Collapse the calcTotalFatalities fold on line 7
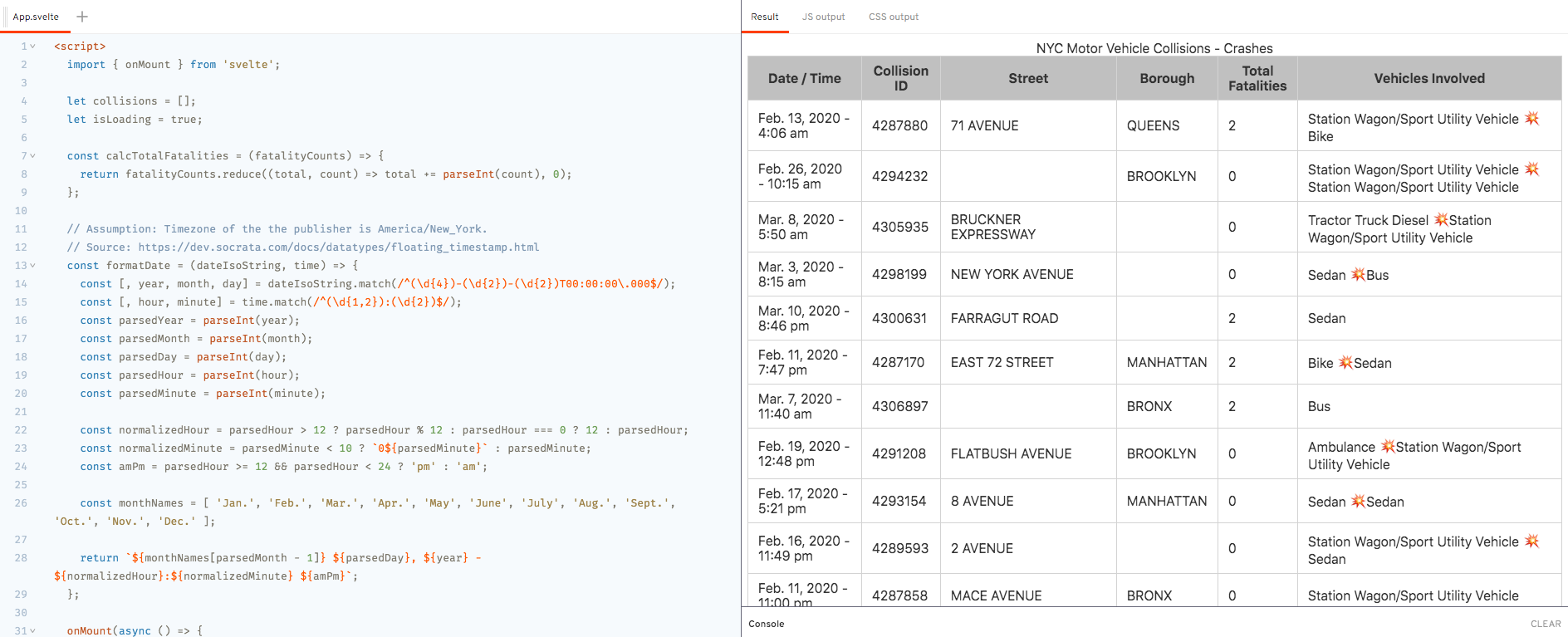 32,156
